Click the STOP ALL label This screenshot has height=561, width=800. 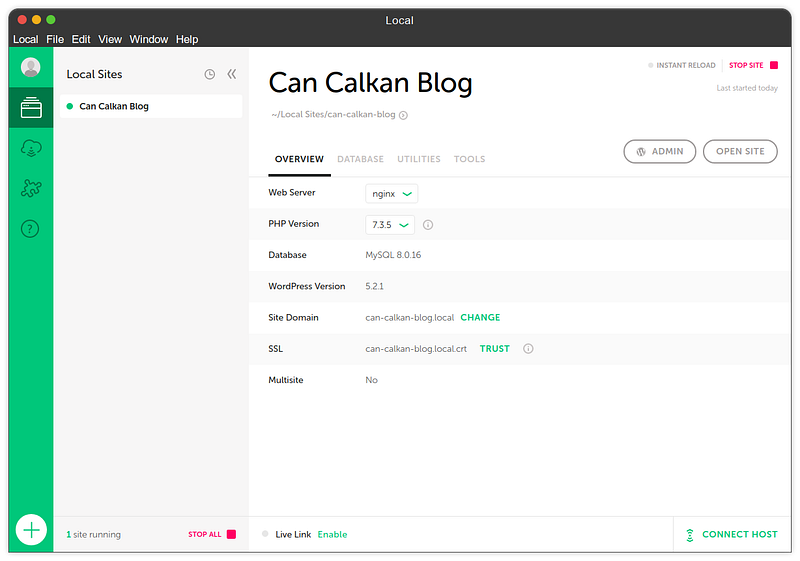(x=205, y=534)
